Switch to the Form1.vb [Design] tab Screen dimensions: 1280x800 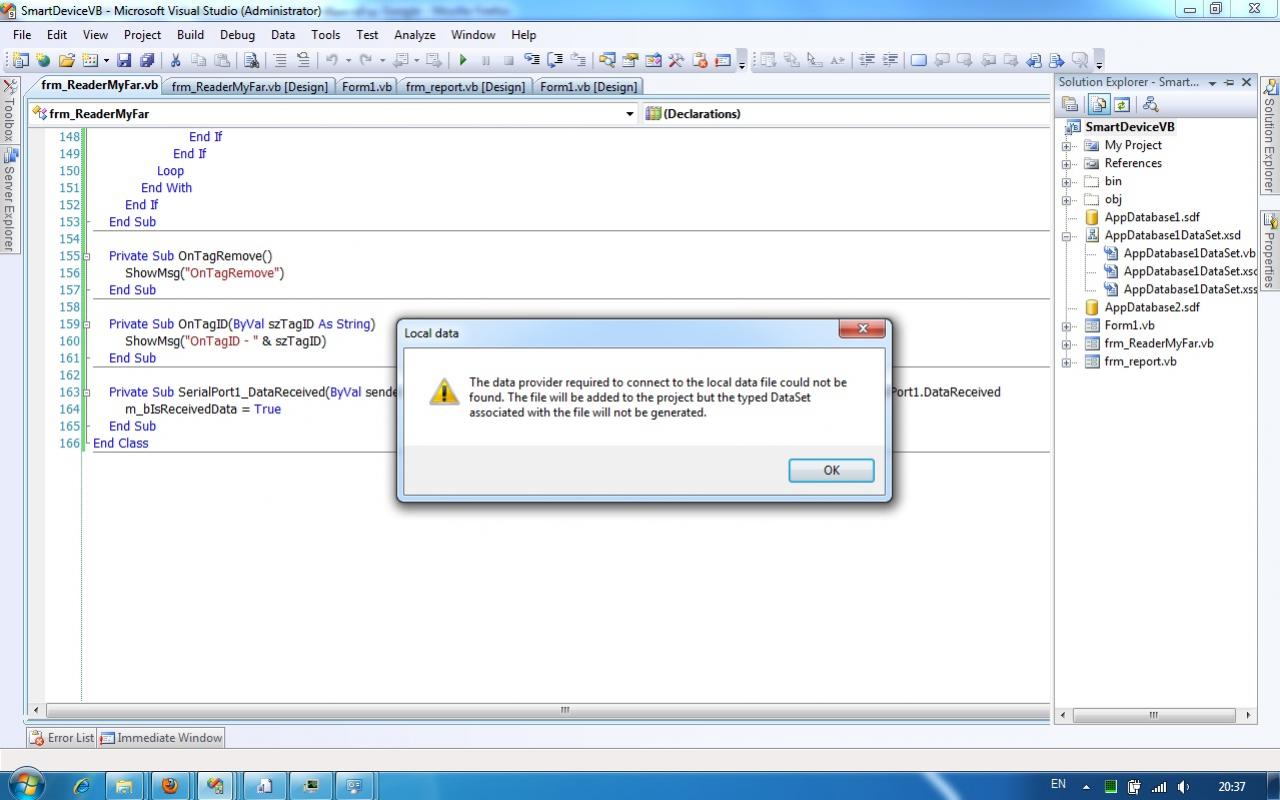click(588, 87)
